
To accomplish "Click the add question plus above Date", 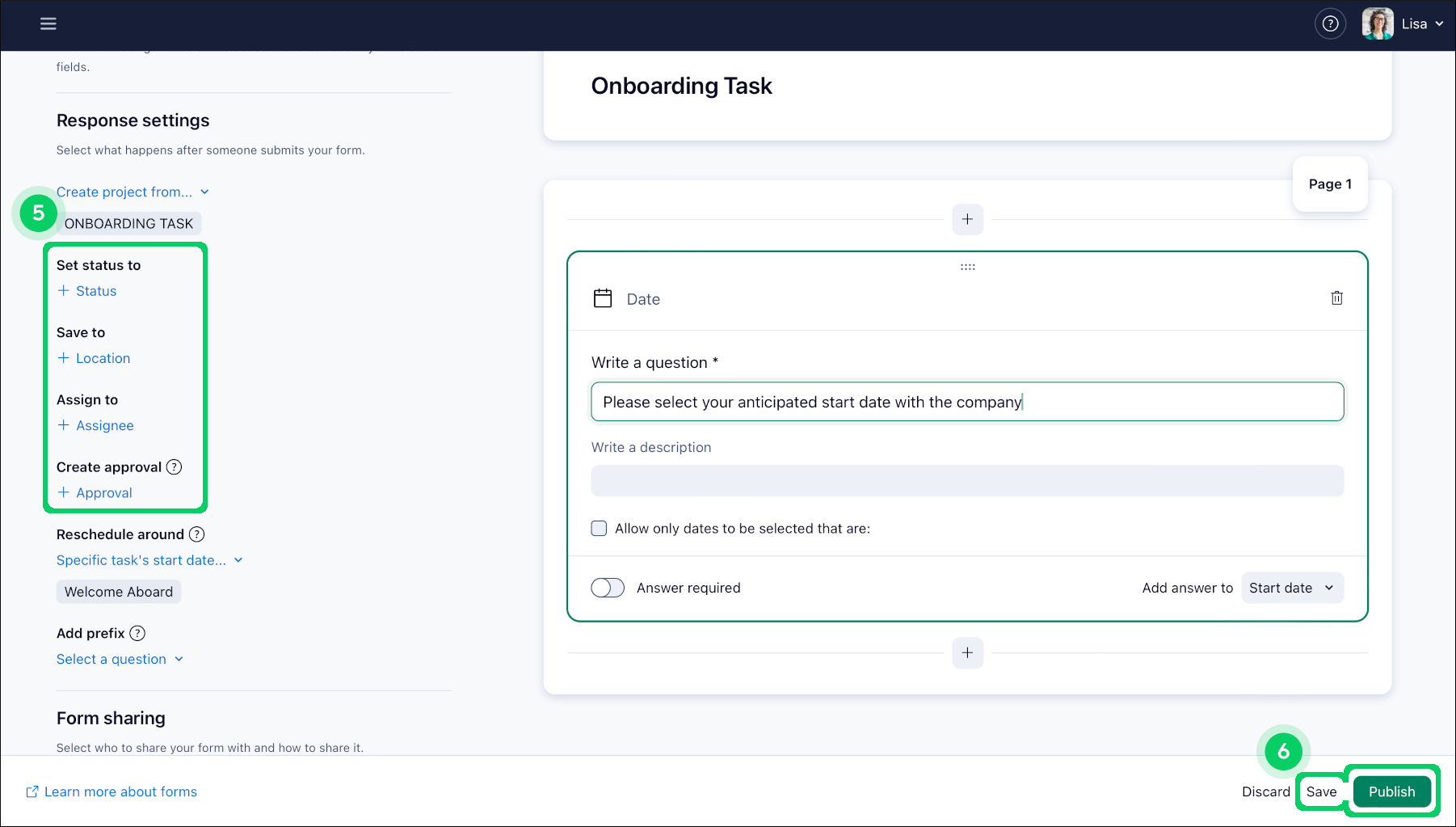I will [x=967, y=219].
